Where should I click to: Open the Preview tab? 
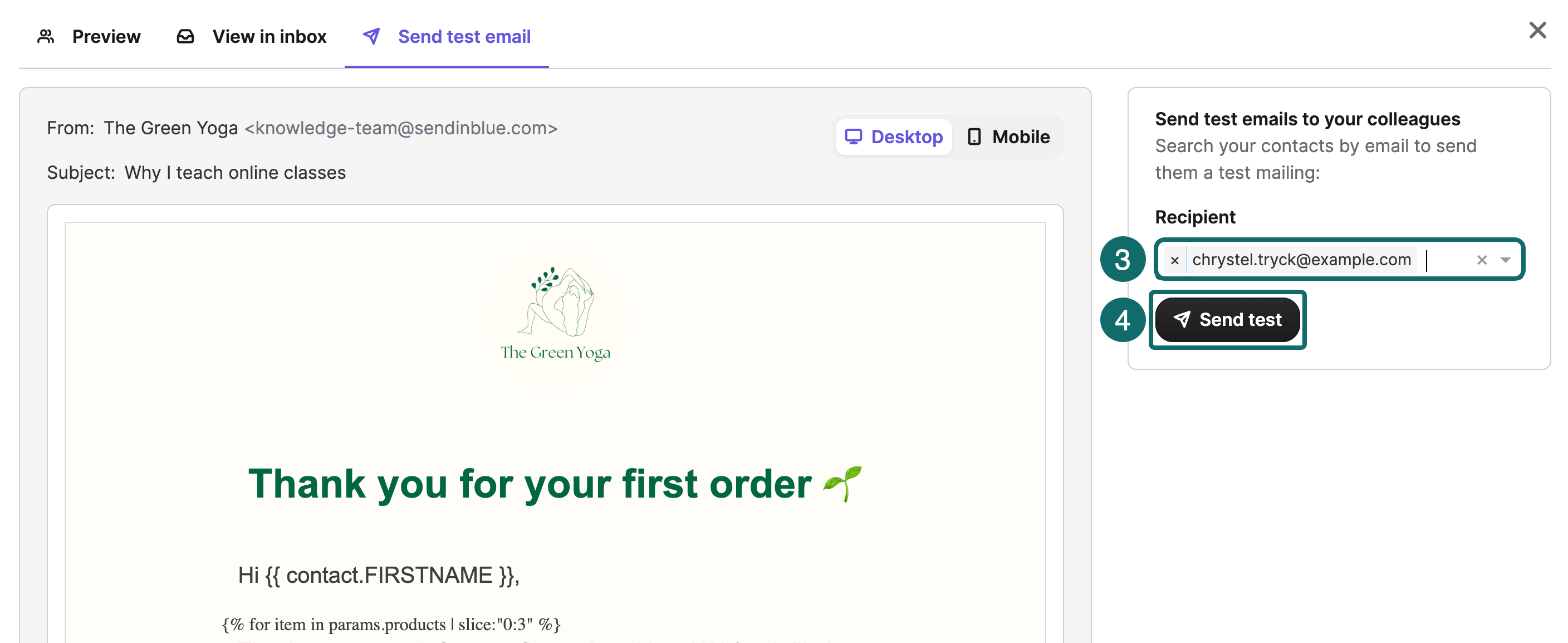(90, 37)
